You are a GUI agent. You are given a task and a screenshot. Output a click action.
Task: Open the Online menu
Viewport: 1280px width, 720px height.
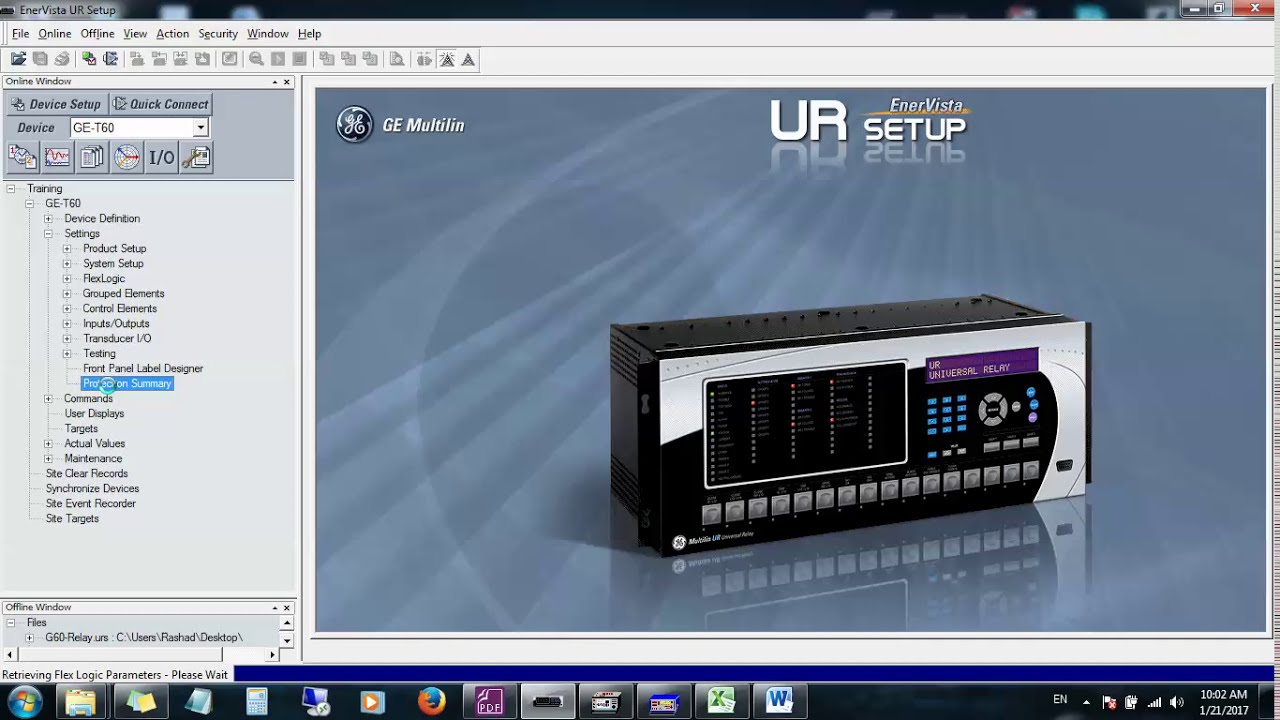tap(55, 34)
